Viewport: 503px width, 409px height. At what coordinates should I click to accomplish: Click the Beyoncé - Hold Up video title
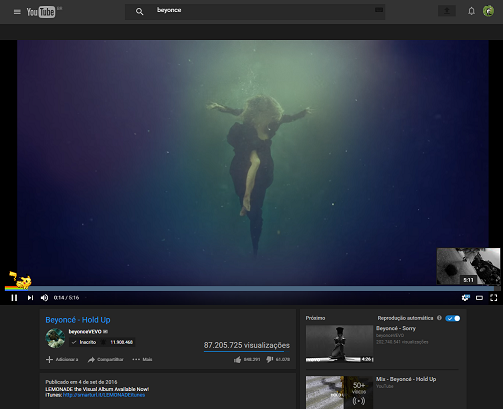pos(78,320)
